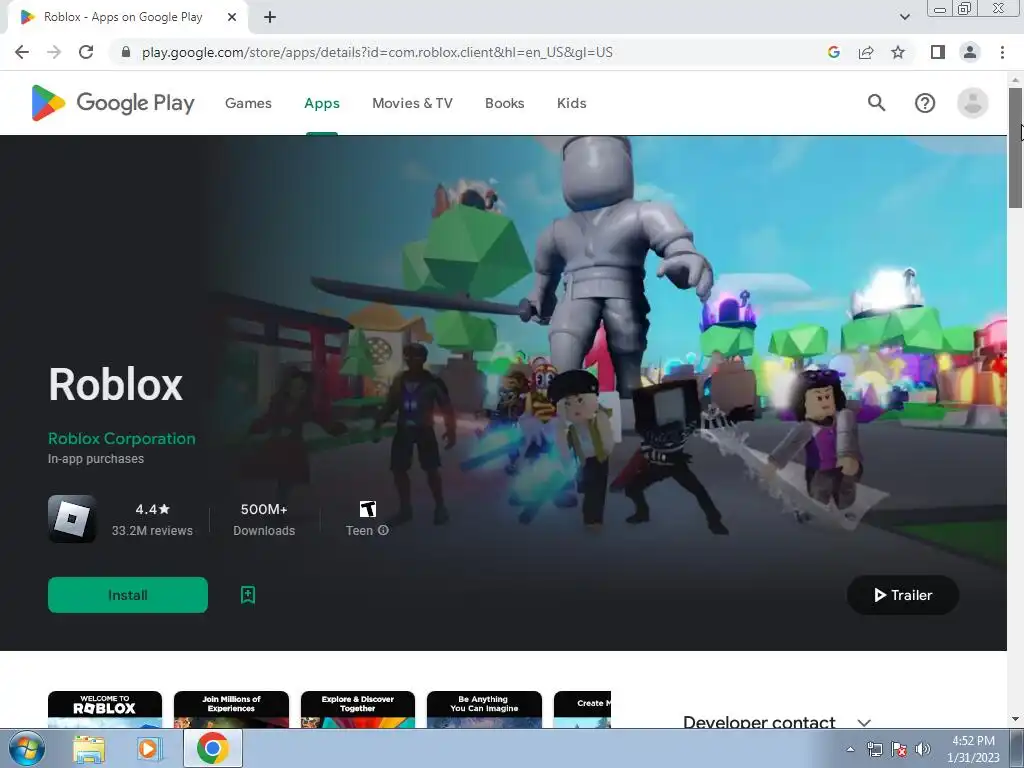Open a new browser tab
The height and width of the screenshot is (768, 1024).
(x=270, y=17)
